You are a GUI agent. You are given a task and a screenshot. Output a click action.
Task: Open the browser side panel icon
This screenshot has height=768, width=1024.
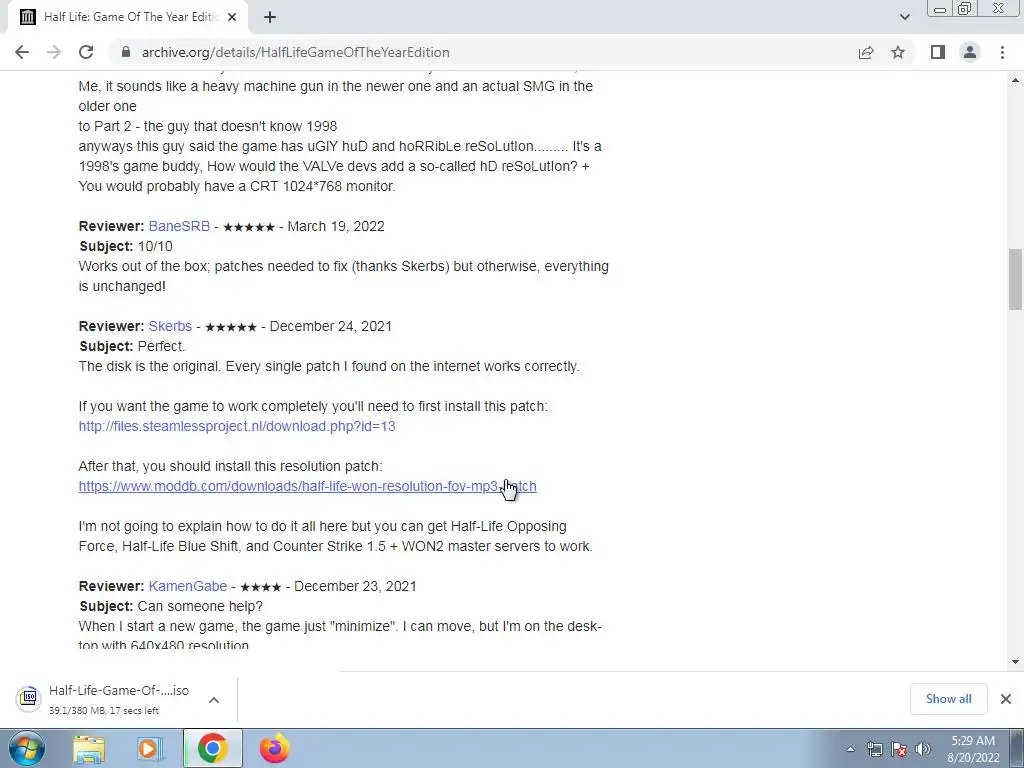point(938,52)
